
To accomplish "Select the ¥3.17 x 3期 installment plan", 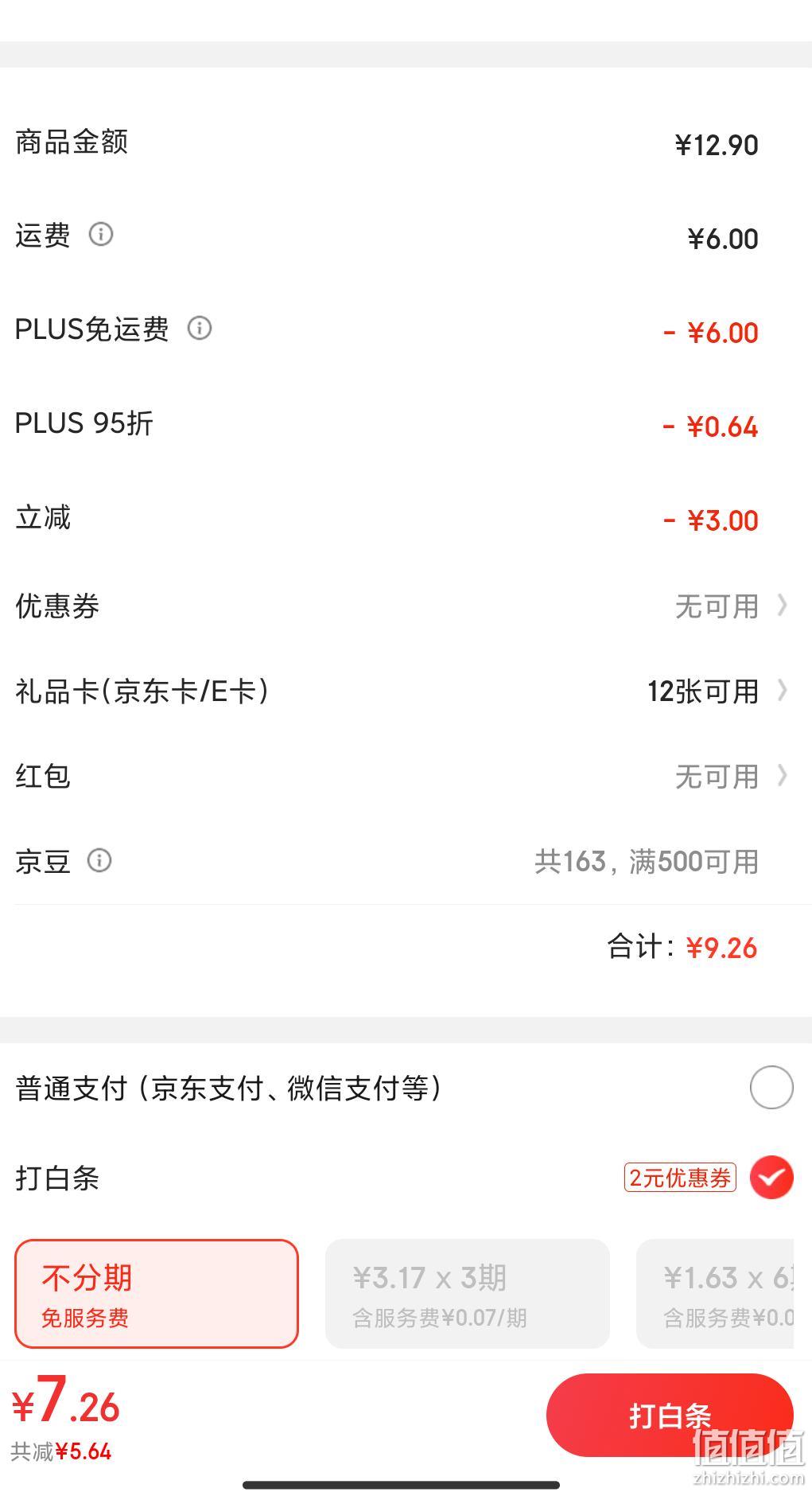I will 468,1294.
